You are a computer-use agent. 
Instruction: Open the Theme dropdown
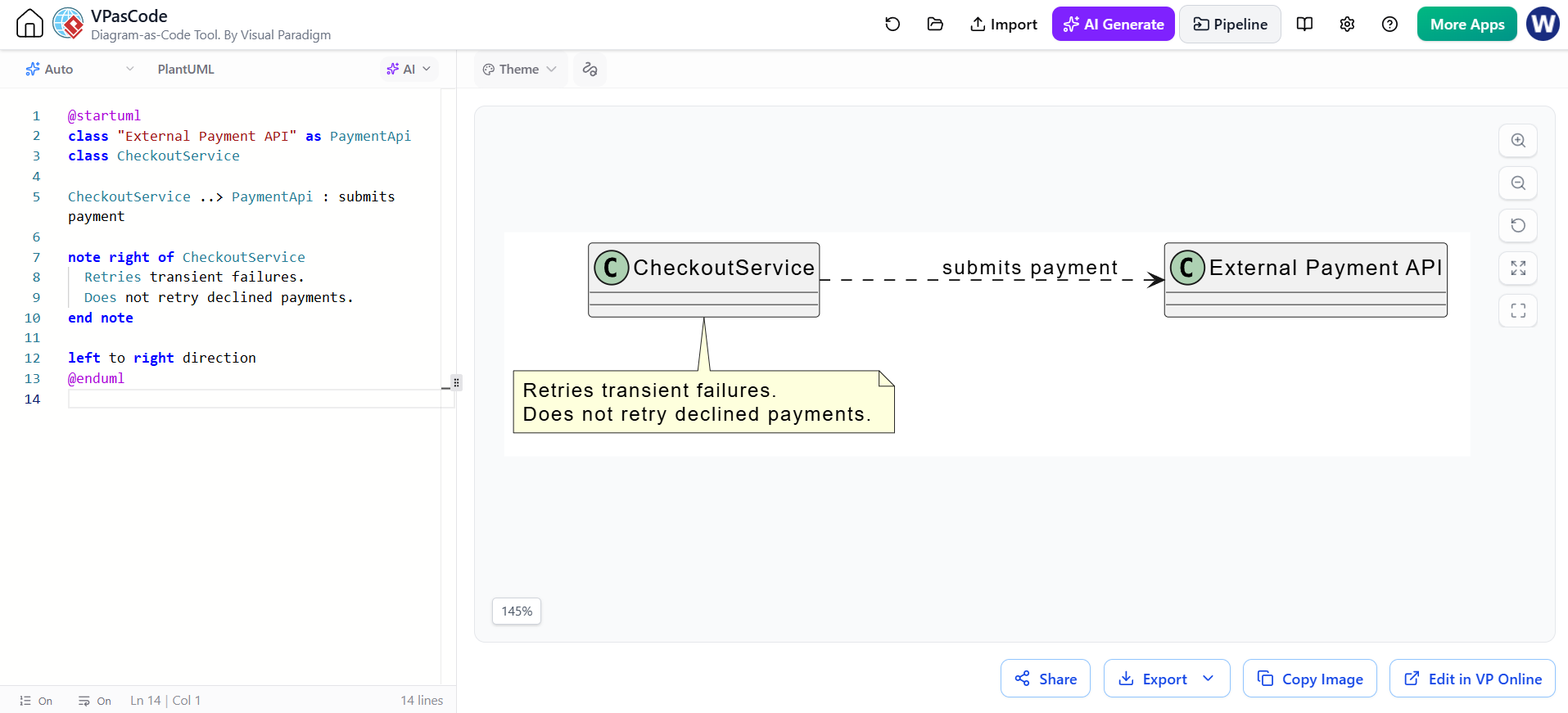(x=520, y=70)
